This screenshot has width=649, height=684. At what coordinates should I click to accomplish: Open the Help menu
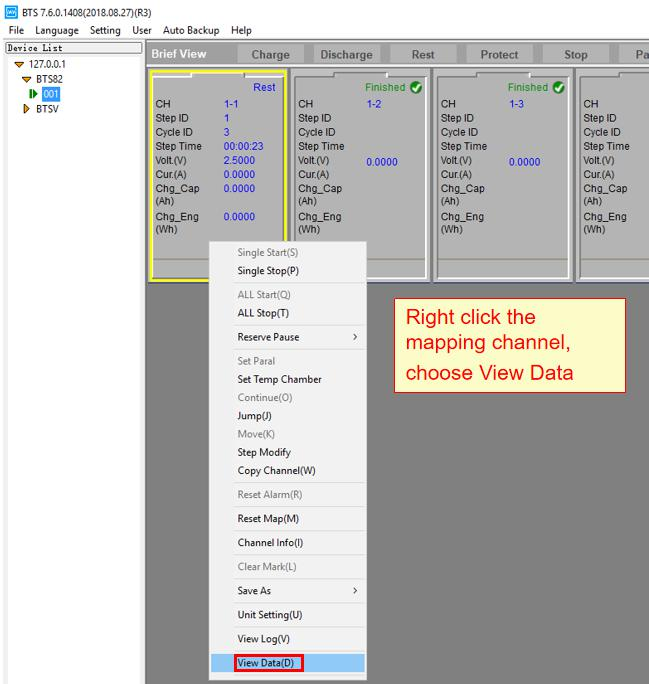pyautogui.click(x=241, y=31)
